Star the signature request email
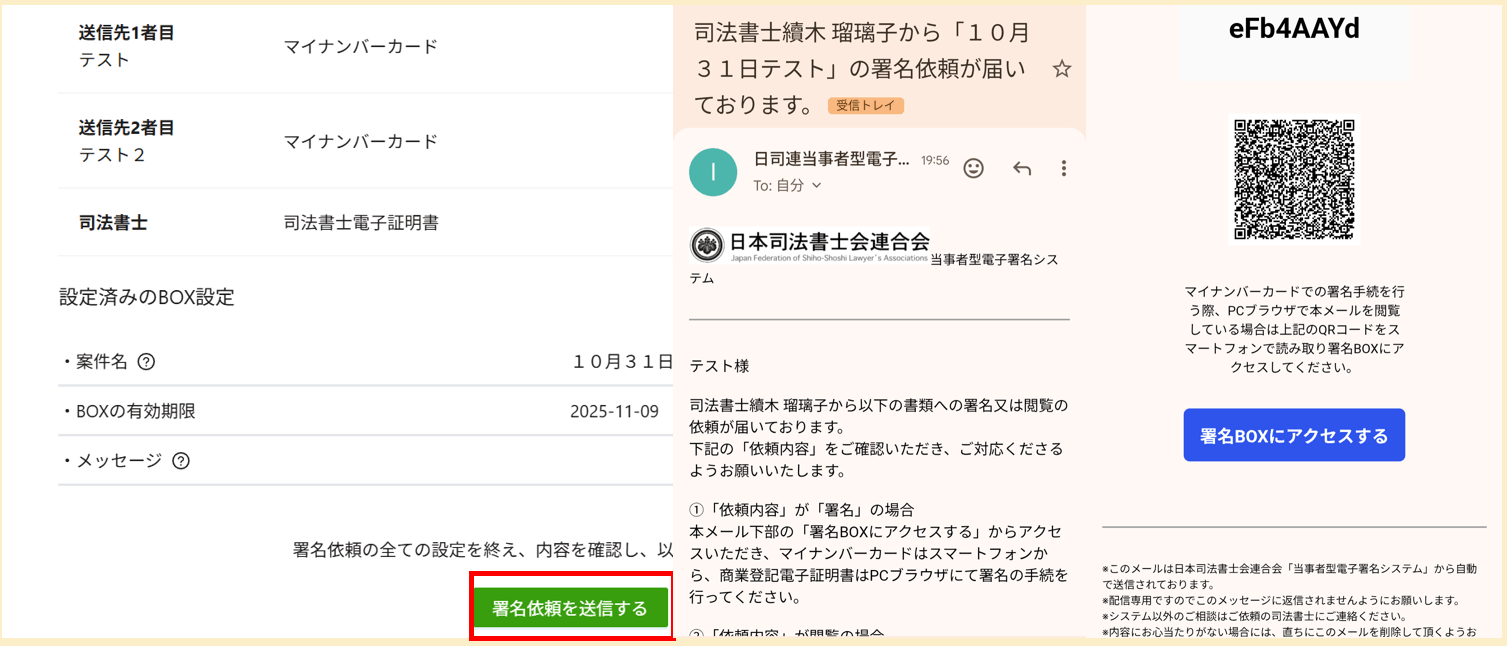 (1062, 69)
